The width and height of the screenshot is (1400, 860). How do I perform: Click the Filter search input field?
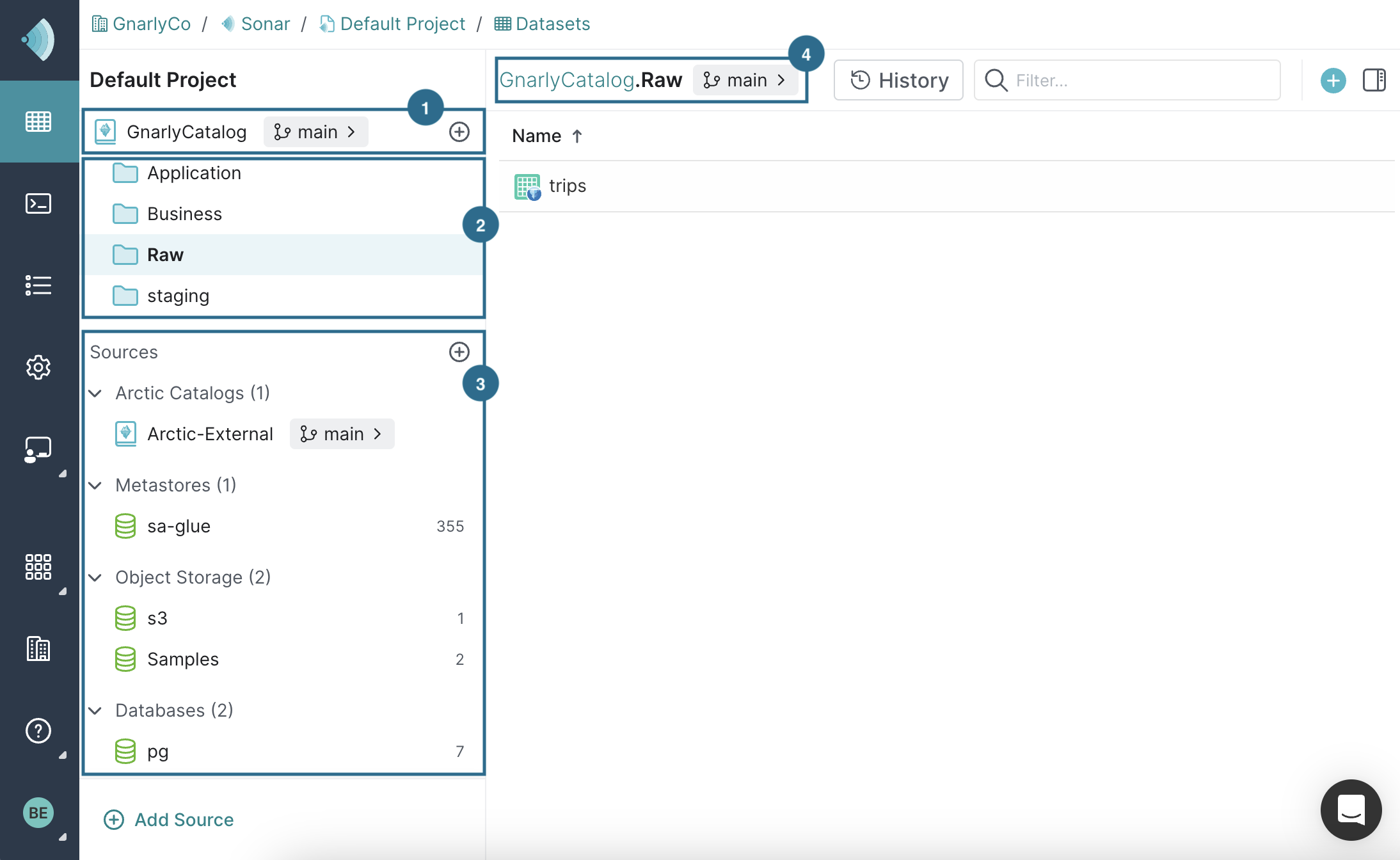pos(1126,80)
